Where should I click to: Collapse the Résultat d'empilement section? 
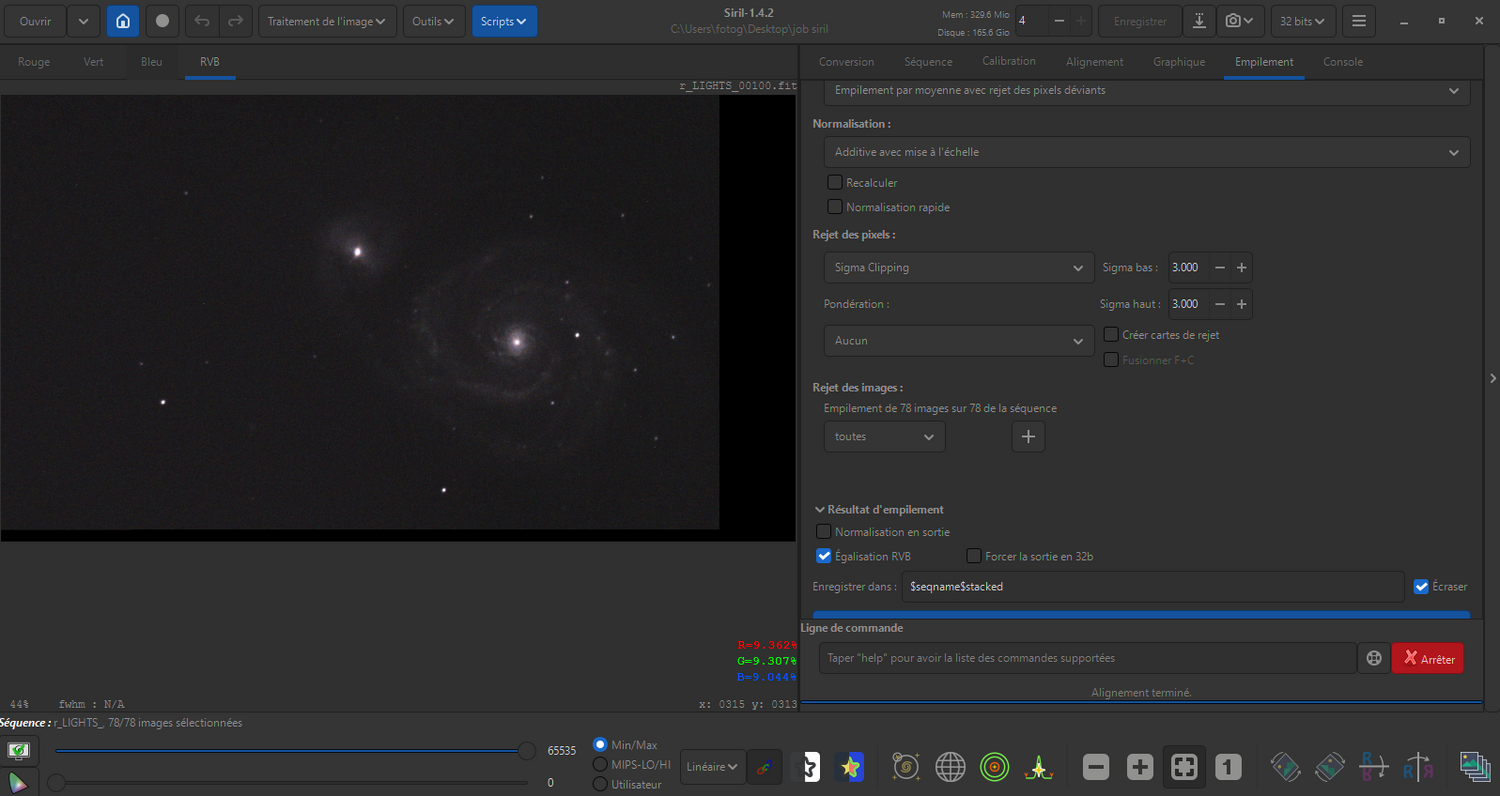click(820, 509)
